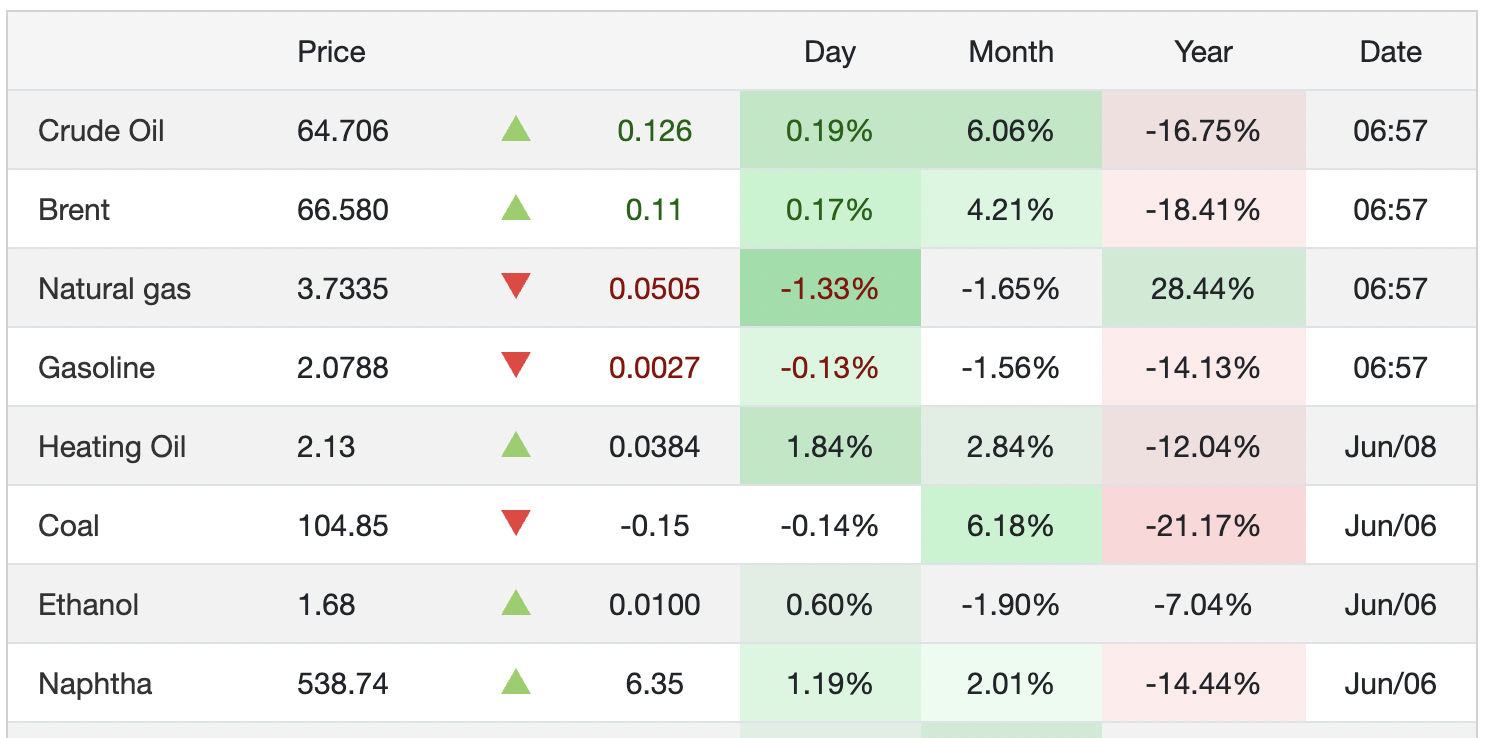Click the -7.04% Year cell for Ethanol
Viewport: 1490px width, 738px height.
click(x=1203, y=605)
